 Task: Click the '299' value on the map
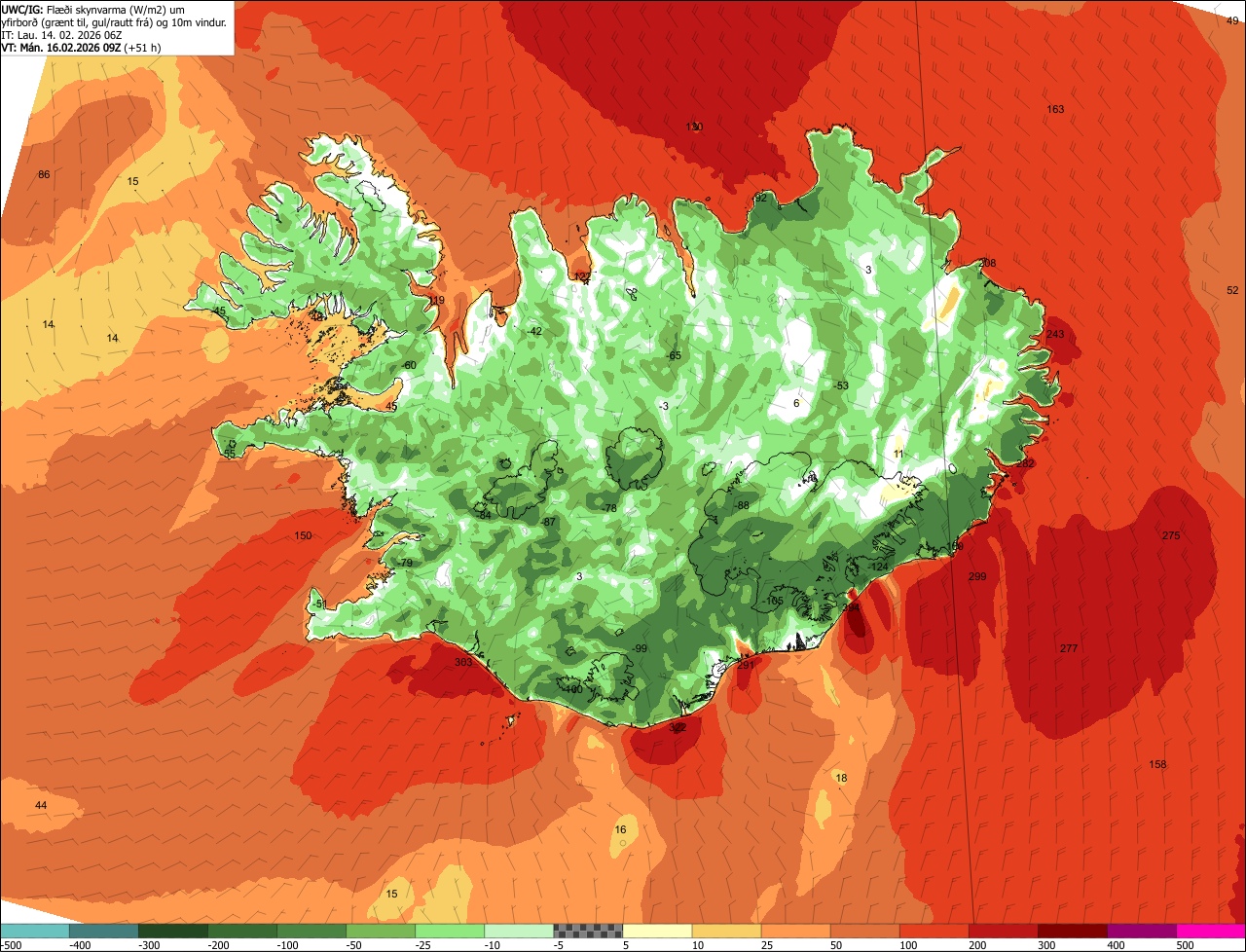[977, 577]
